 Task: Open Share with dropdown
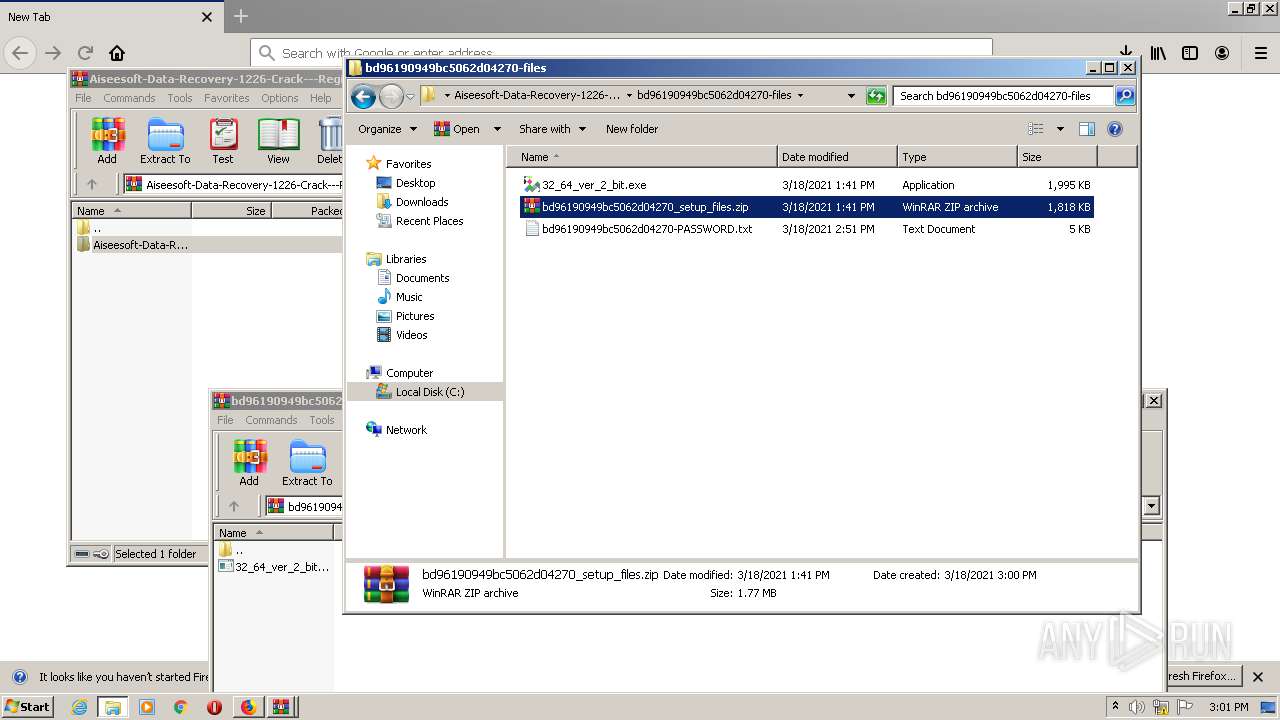coord(551,129)
